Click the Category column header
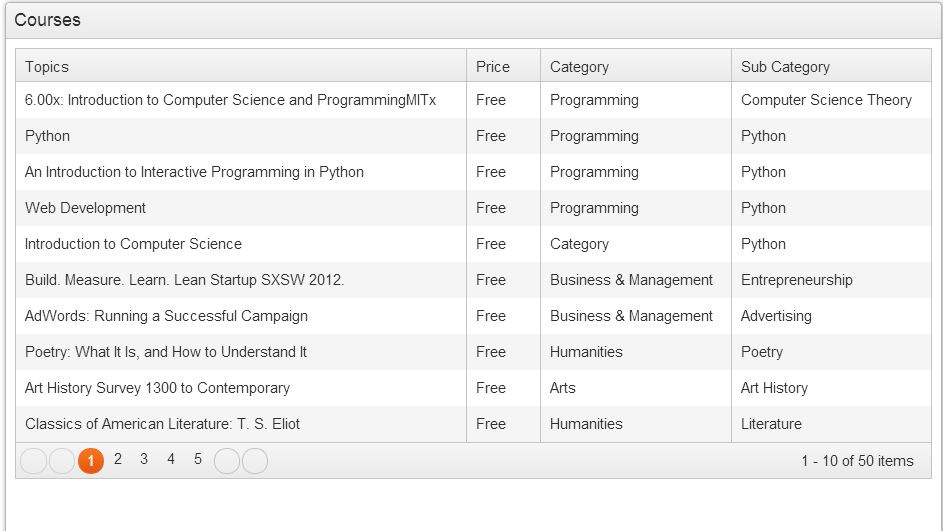The height and width of the screenshot is (531, 943). tap(579, 67)
